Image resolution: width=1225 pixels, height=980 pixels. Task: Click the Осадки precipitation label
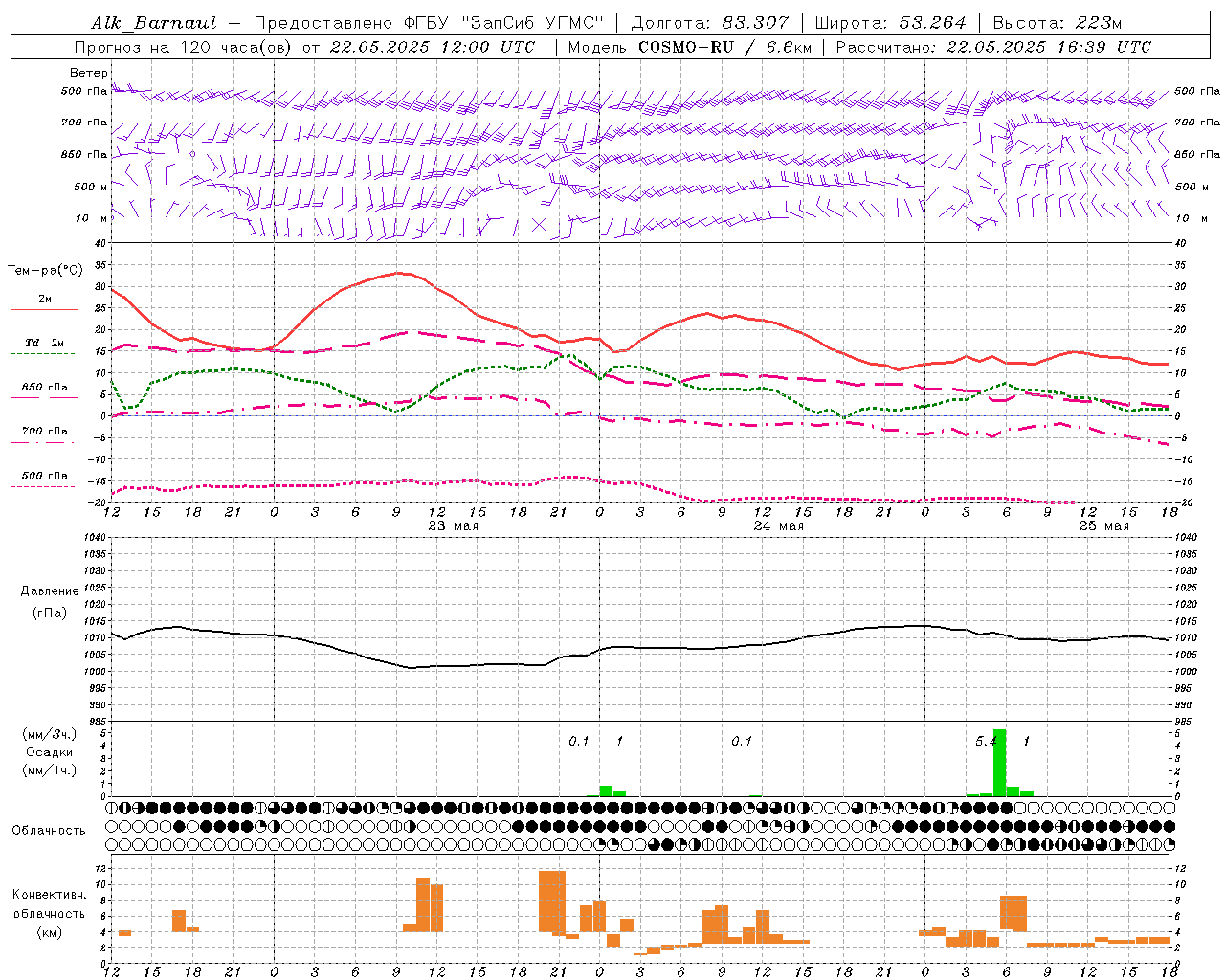pyautogui.click(x=50, y=752)
